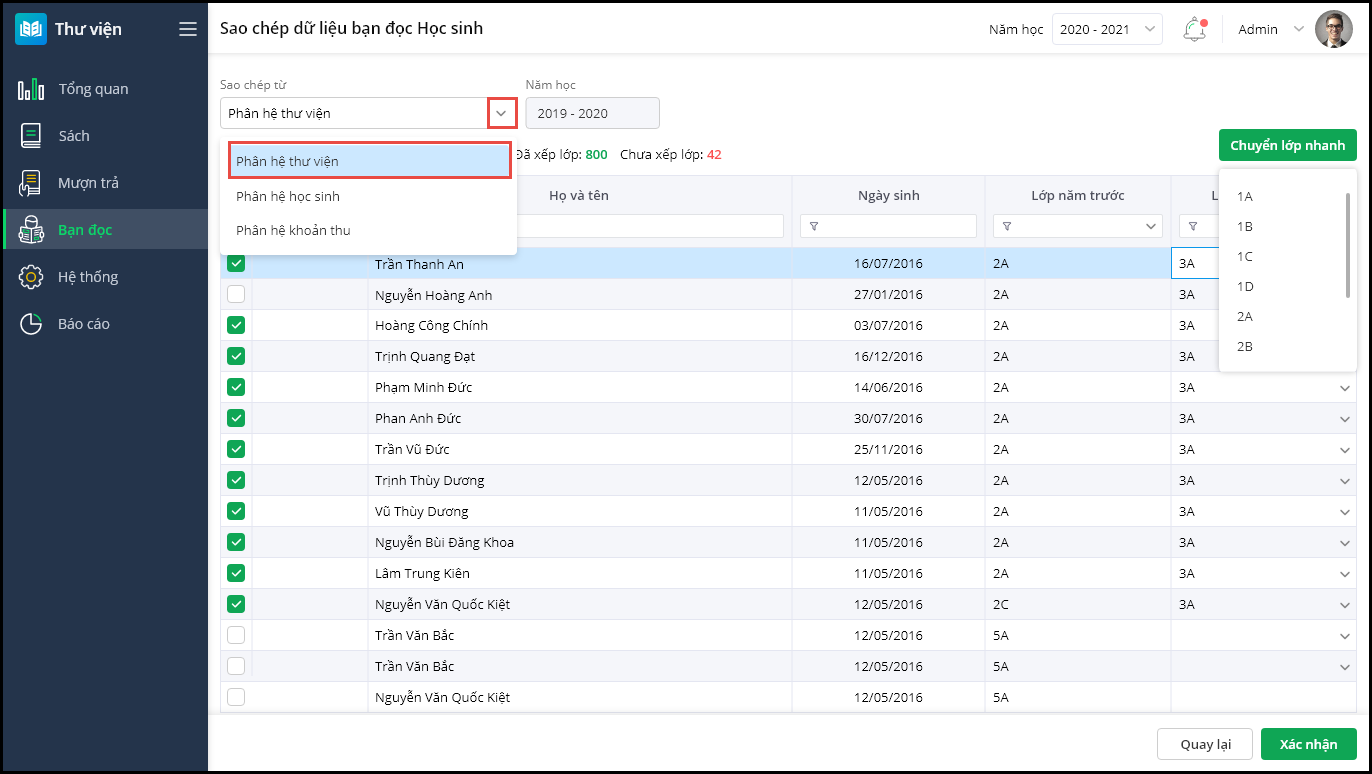Image resolution: width=1372 pixels, height=774 pixels.
Task: Check the checkbox for Nguyễn Hoàng Anh
Action: pyautogui.click(x=236, y=295)
